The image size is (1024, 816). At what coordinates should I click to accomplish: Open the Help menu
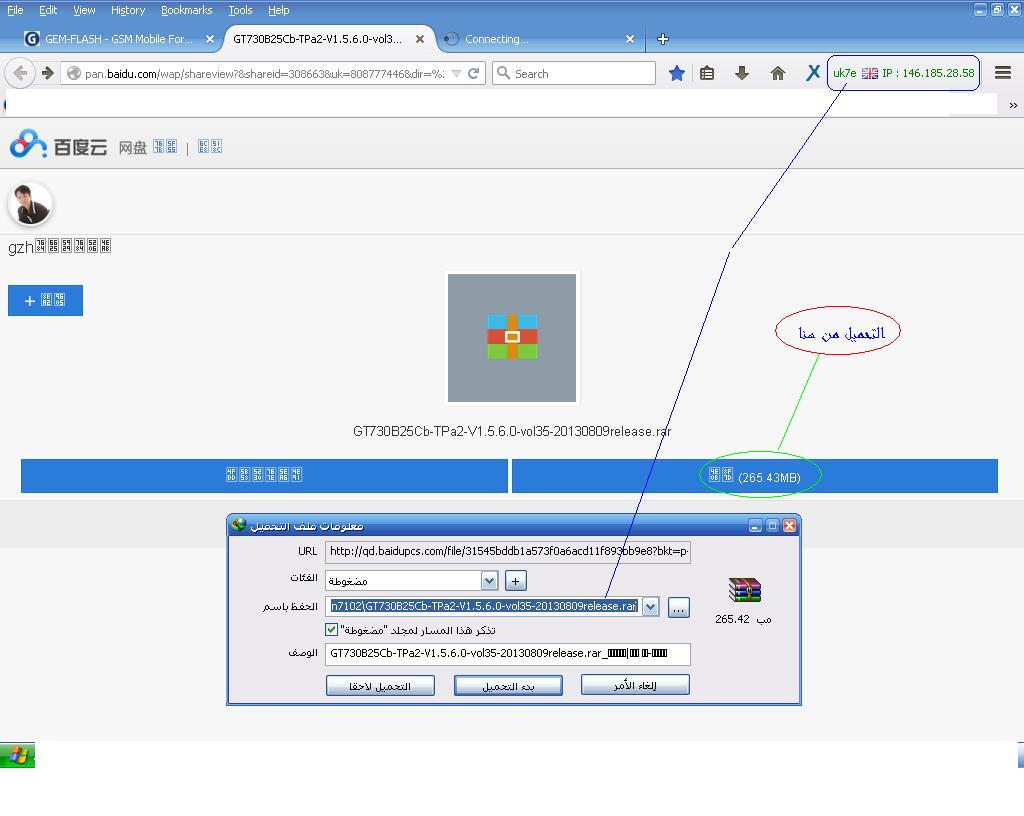pos(278,10)
